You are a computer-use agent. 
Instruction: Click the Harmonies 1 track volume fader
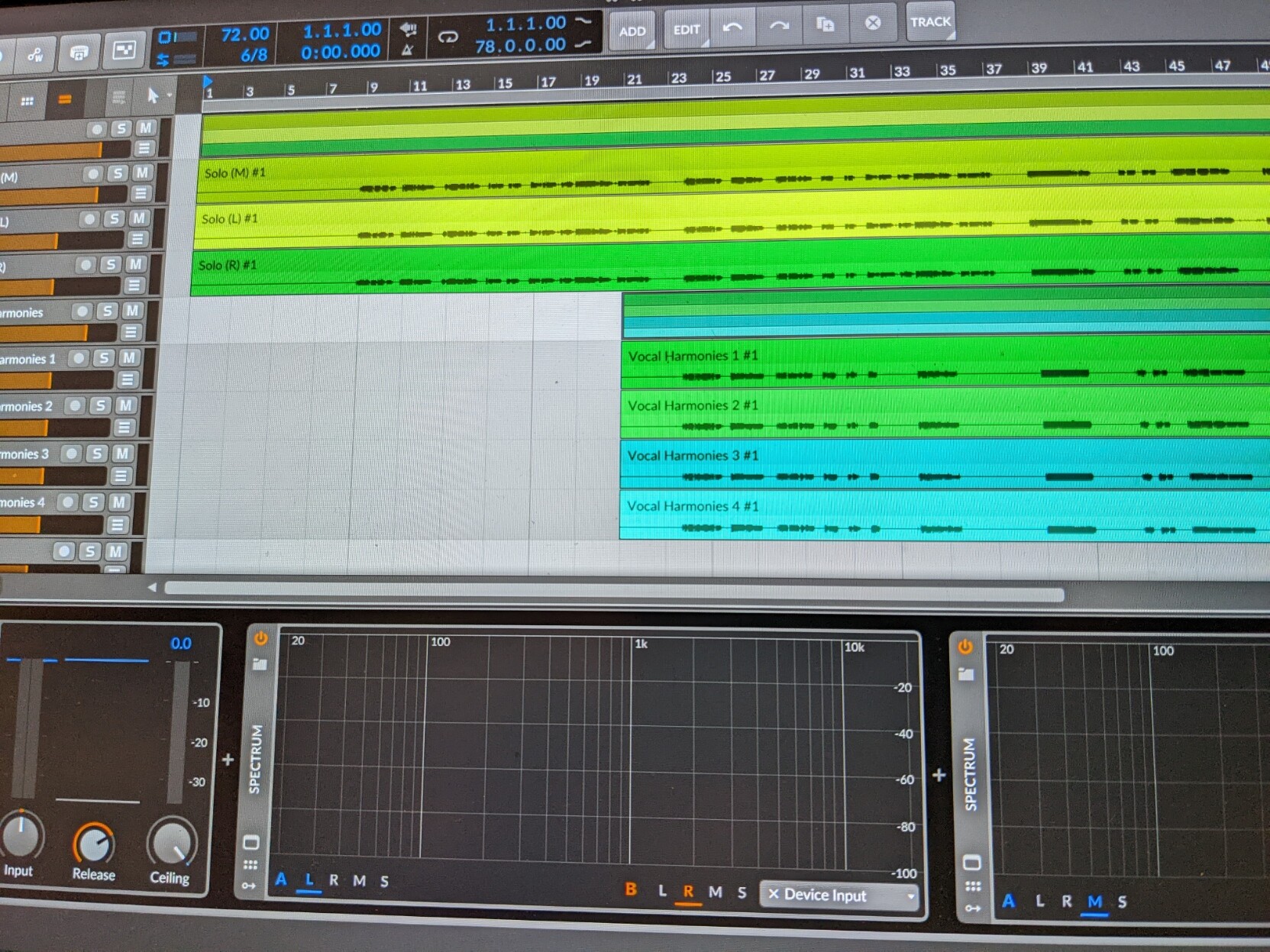57,381
